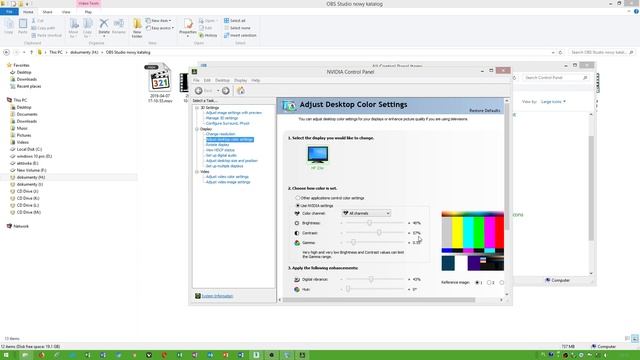
Task: Click the NVIDIA Control Panel home icon
Action: [241, 91]
